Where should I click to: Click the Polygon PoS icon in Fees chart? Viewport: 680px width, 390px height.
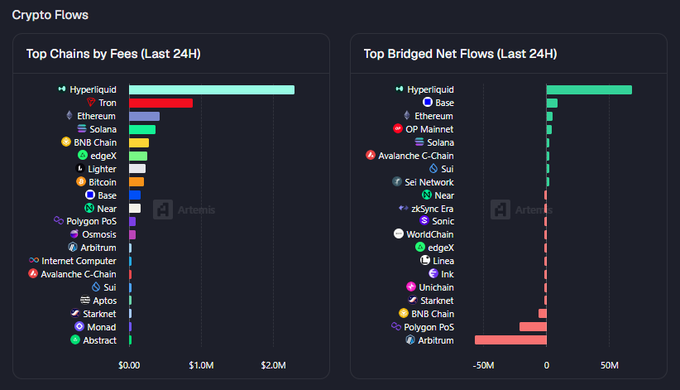point(59,220)
